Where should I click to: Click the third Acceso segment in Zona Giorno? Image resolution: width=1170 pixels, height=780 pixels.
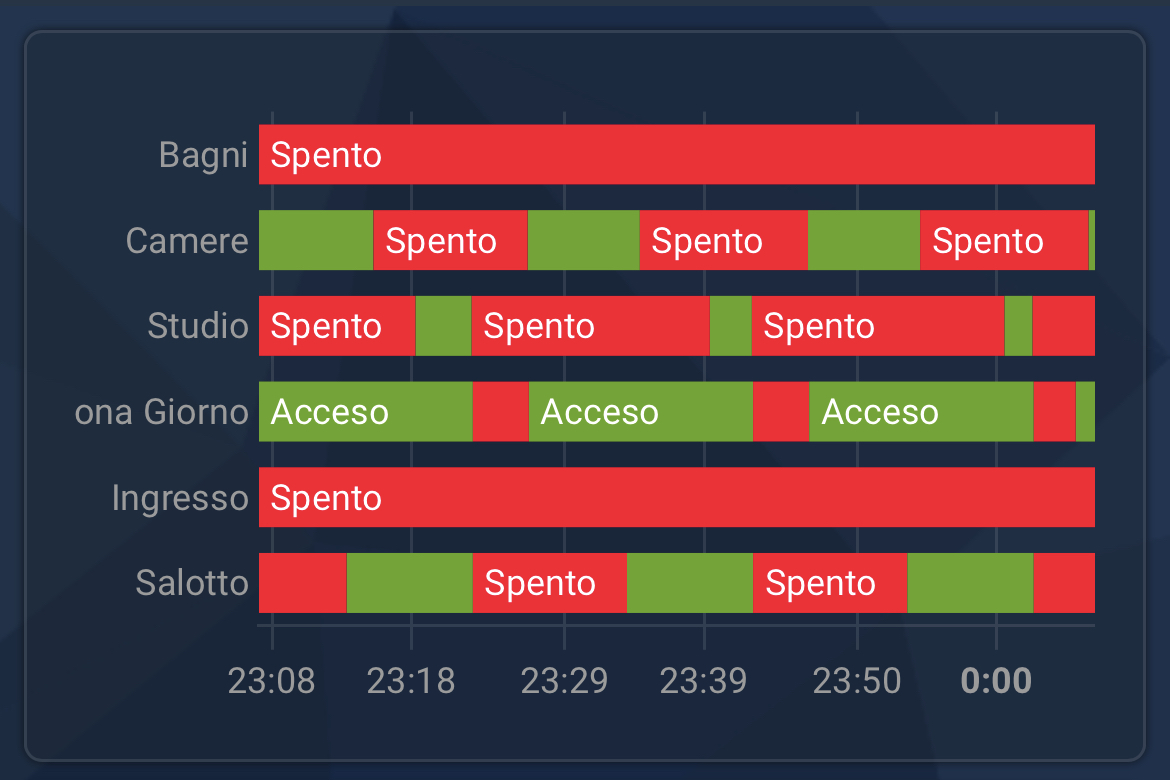pyautogui.click(x=921, y=412)
